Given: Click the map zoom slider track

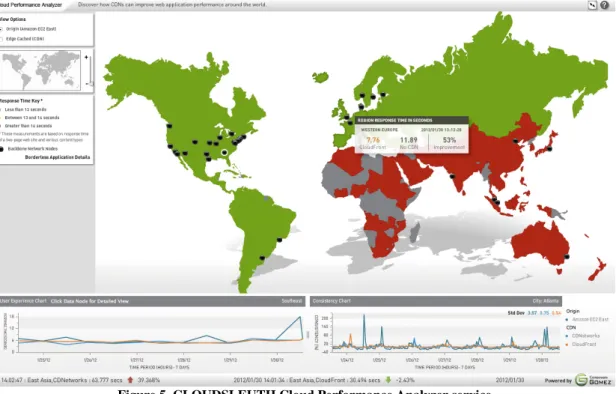Looking at the screenshot, I should 91,71.
